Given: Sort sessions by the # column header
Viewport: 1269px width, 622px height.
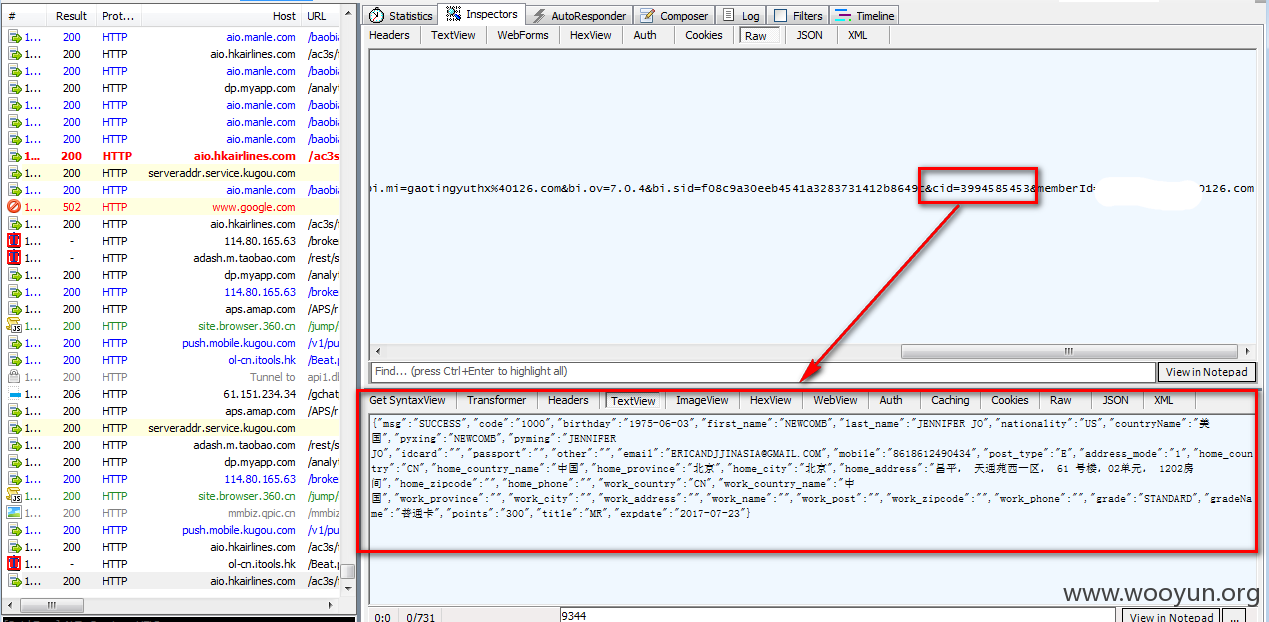Looking at the screenshot, I should click(x=25, y=16).
